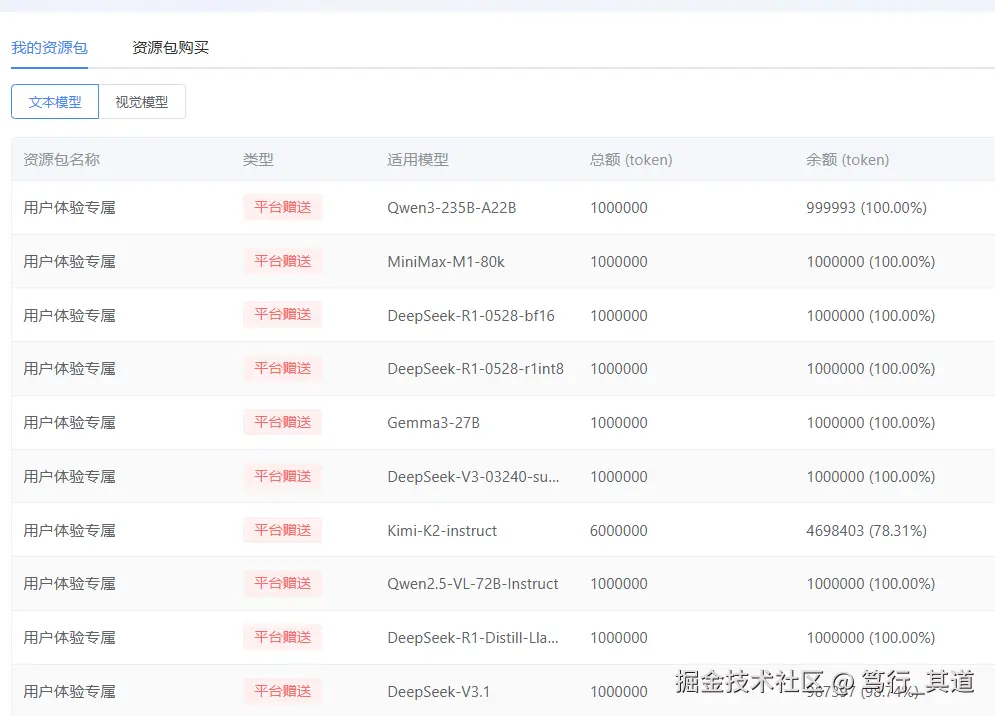Click the 1000000 total for Qwen3-235B-A22B
This screenshot has width=995, height=716.
tap(619, 208)
